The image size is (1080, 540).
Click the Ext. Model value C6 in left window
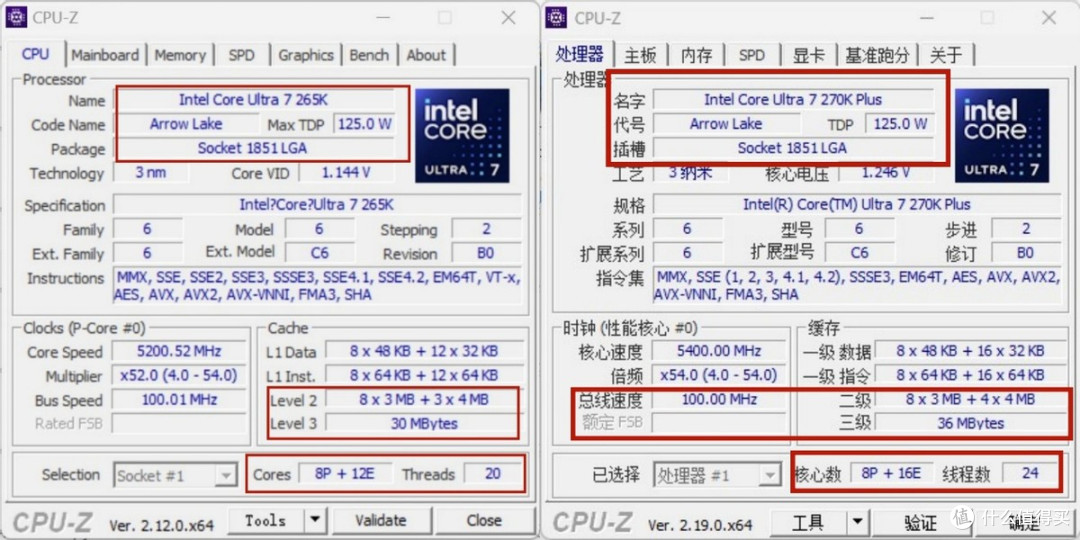pos(320,253)
